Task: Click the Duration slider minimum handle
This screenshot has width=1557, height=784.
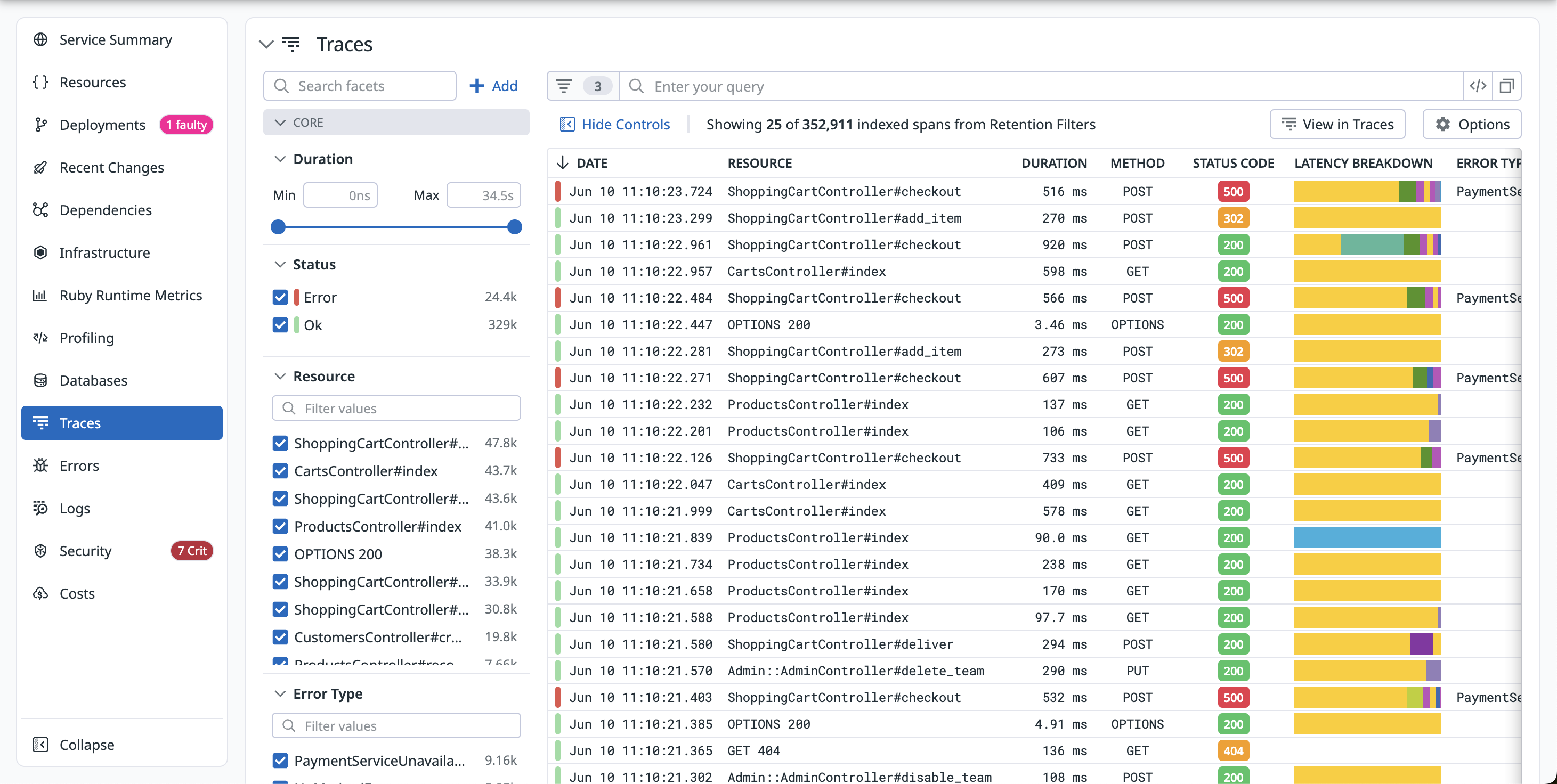Action: point(278,227)
